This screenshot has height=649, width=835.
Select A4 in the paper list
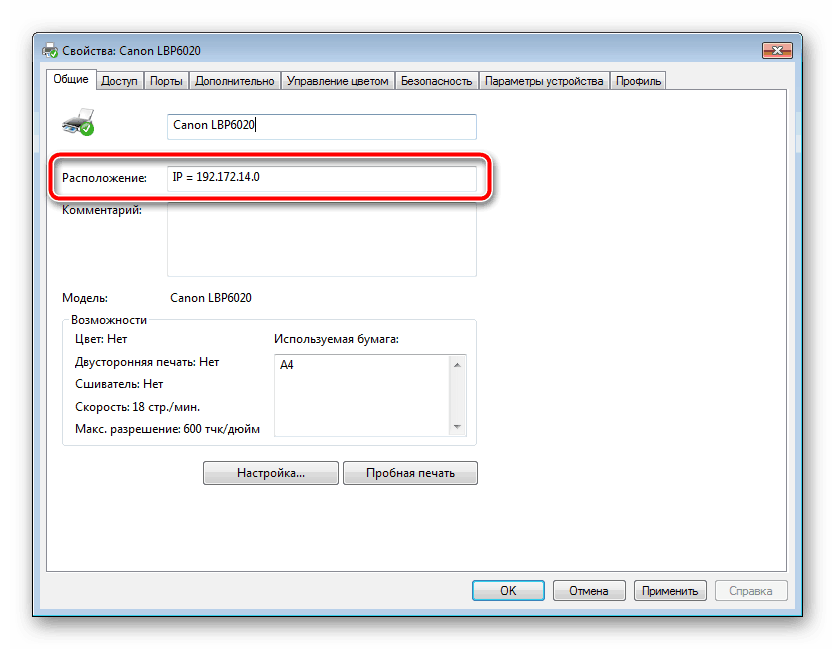pyautogui.click(x=287, y=365)
